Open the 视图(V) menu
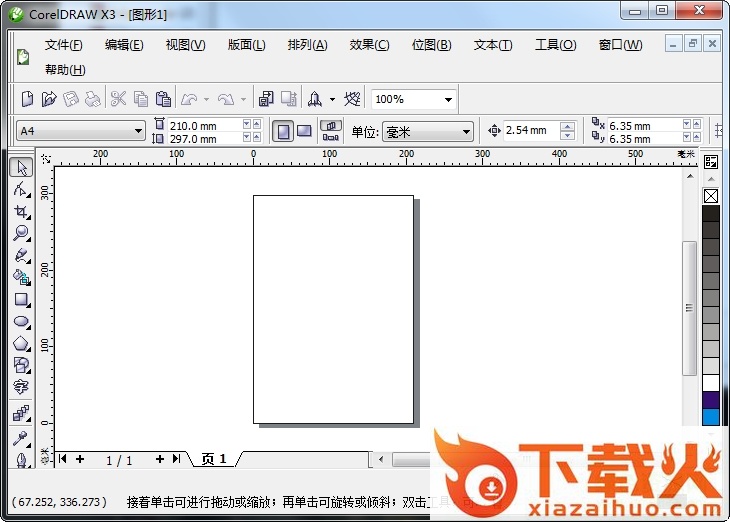730x522 pixels. (185, 45)
